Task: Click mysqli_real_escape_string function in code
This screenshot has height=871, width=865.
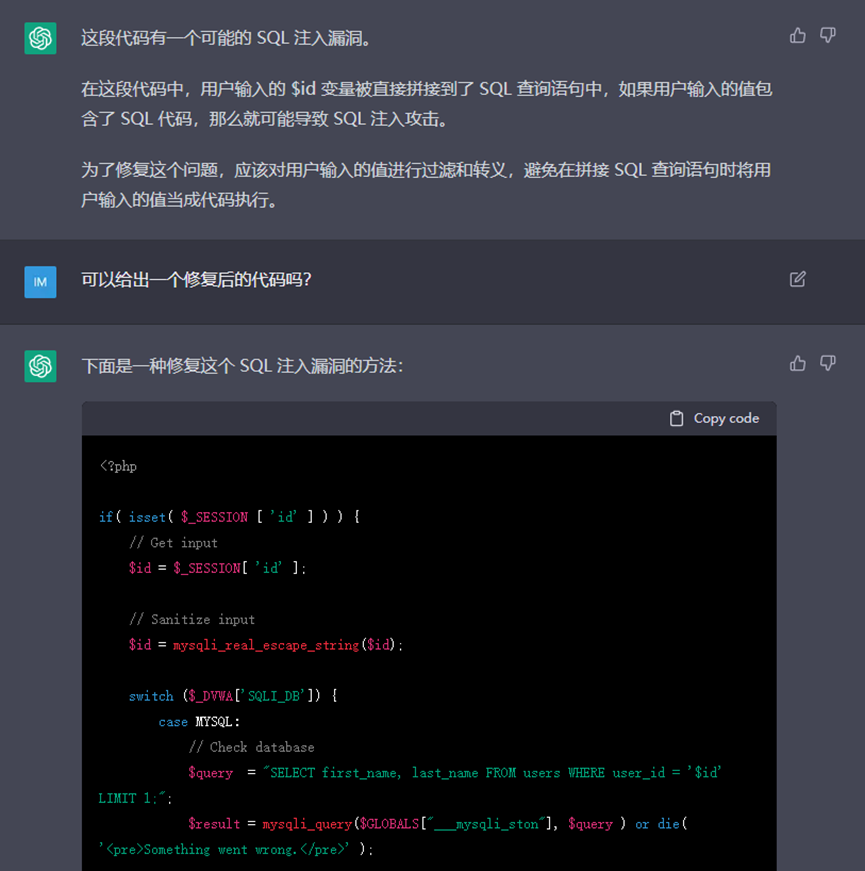Action: pyautogui.click(x=265, y=645)
